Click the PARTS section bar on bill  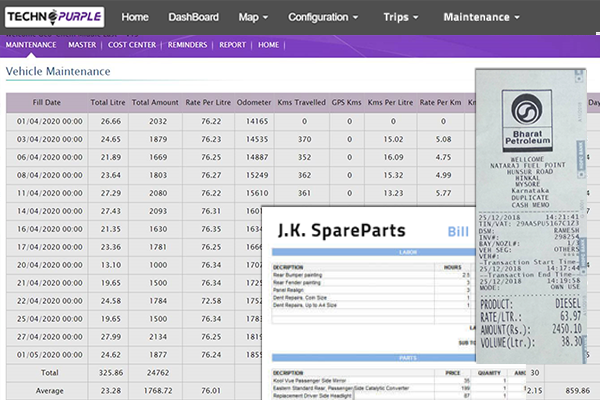pos(373,358)
